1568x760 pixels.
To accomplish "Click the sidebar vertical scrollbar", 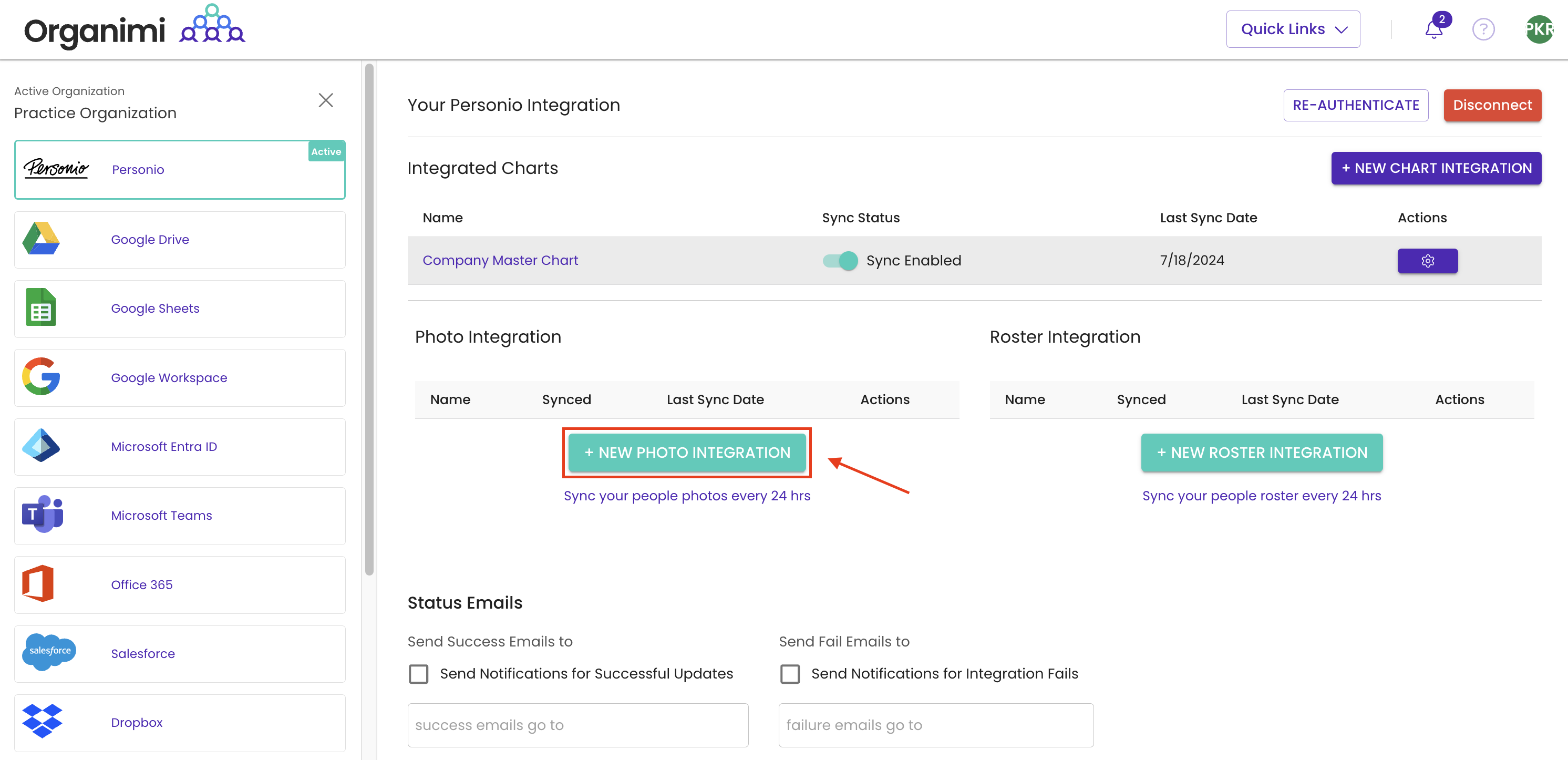I will pyautogui.click(x=369, y=320).
